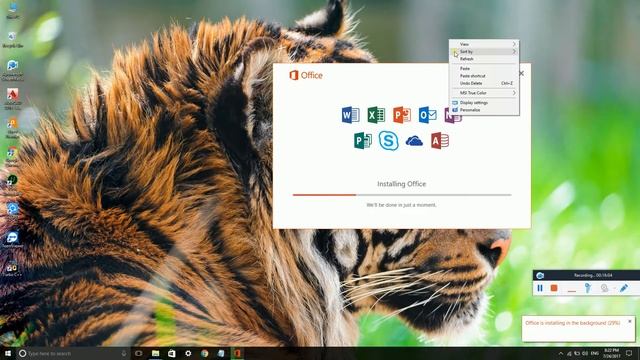Image resolution: width=640 pixels, height=360 pixels.
Task: Click the OneDrive cloud icon in the Office installer
Action: tap(414, 141)
